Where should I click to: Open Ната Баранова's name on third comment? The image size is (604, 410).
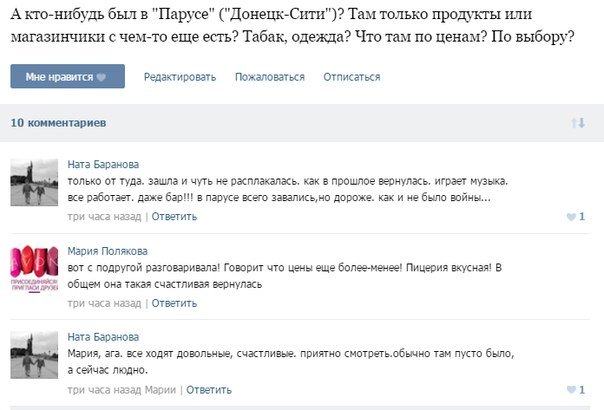pyautogui.click(x=103, y=337)
